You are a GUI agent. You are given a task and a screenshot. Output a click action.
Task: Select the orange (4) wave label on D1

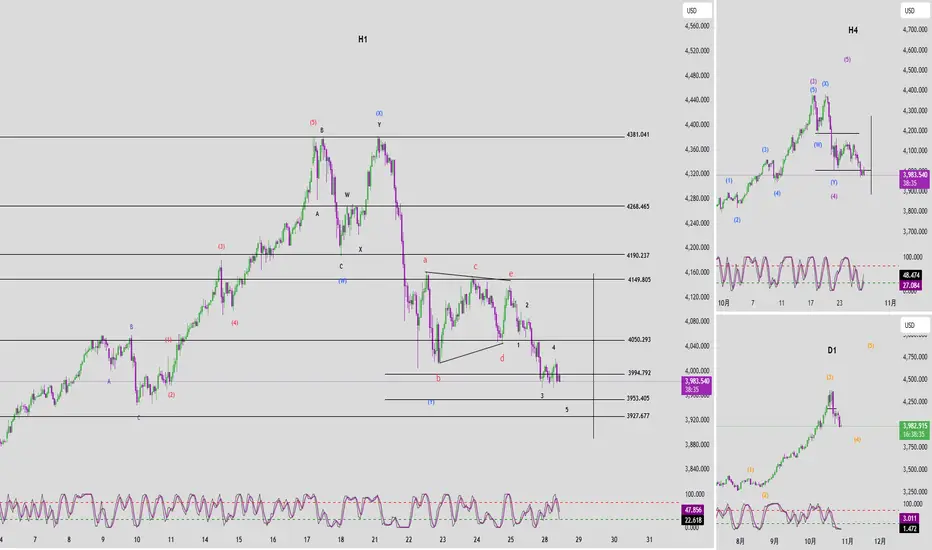857,439
